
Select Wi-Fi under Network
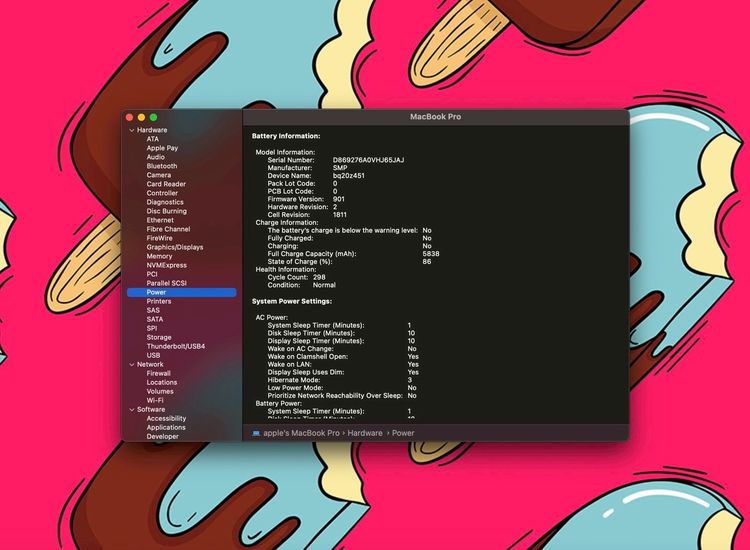155,400
